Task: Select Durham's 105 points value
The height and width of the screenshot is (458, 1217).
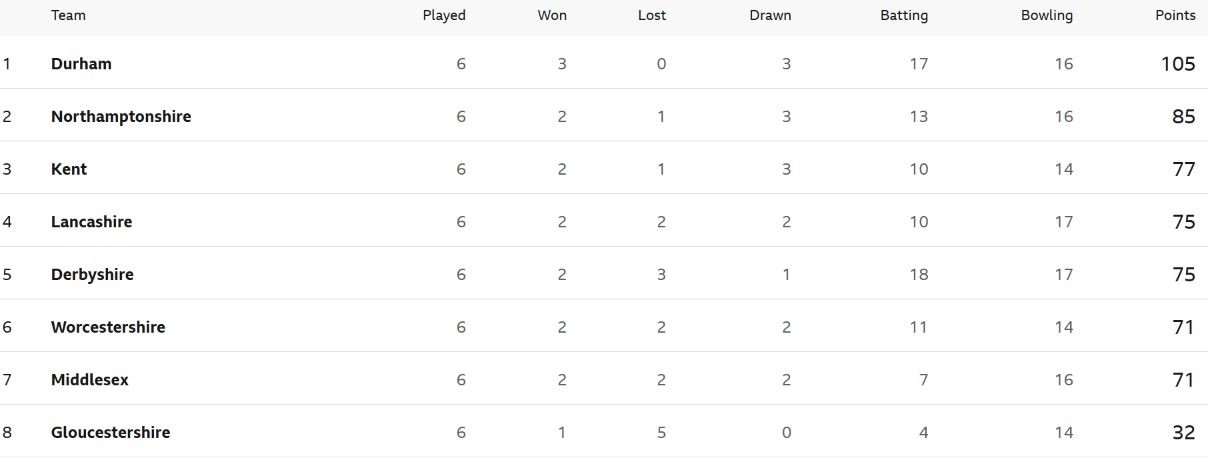Action: [1178, 63]
